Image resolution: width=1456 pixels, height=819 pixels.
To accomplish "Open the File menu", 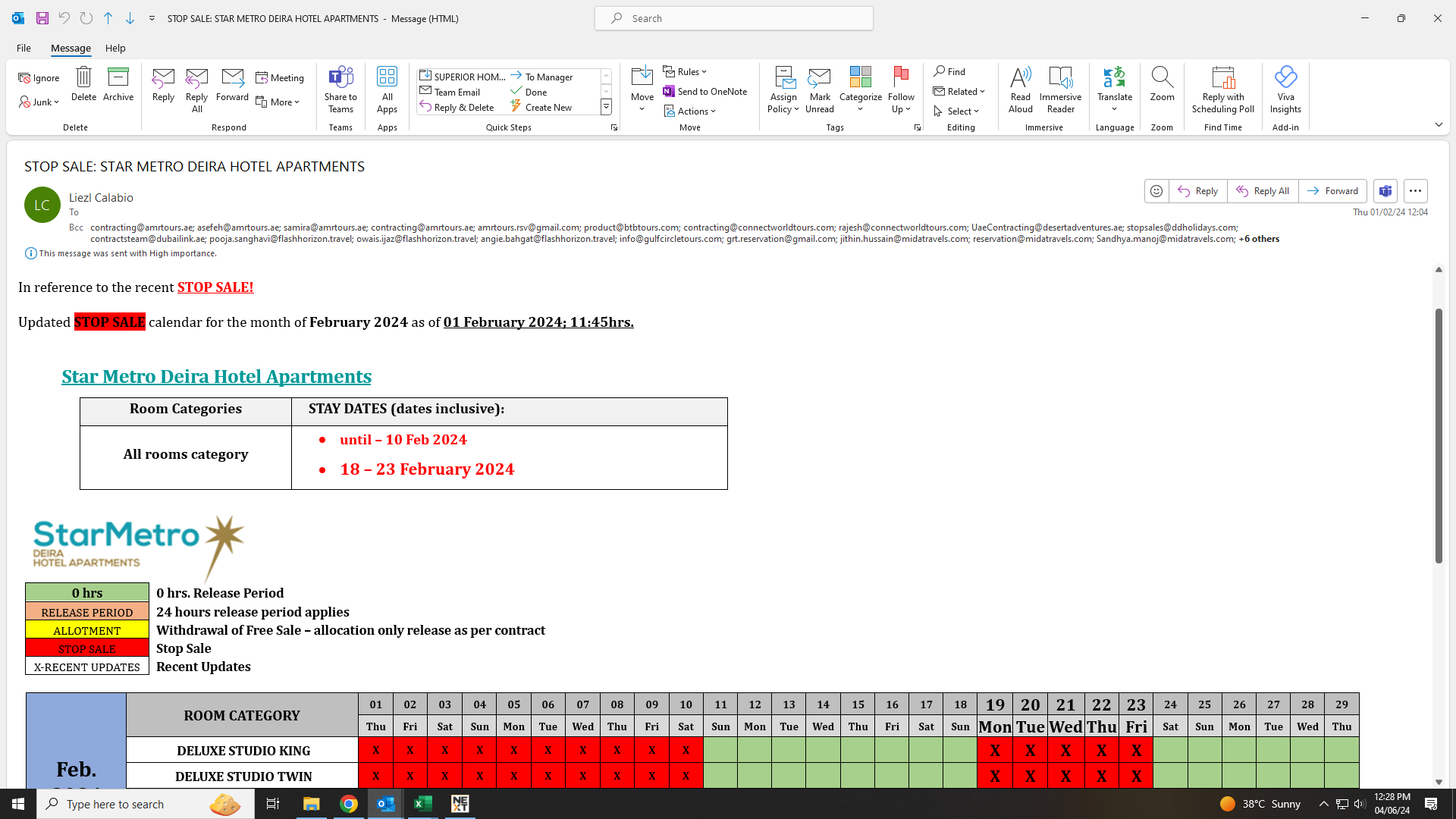I will point(24,48).
